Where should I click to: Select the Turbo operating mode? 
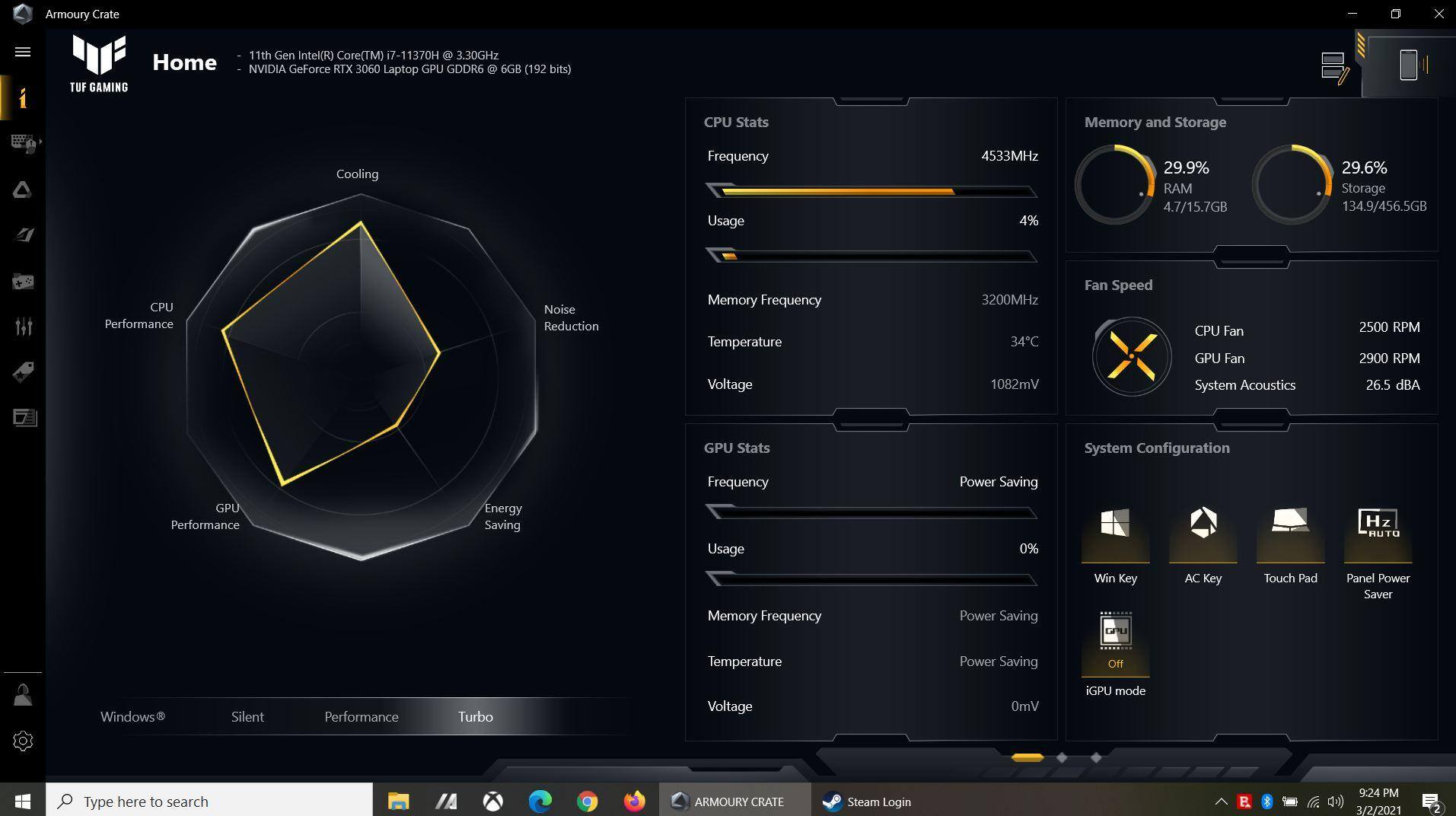476,717
